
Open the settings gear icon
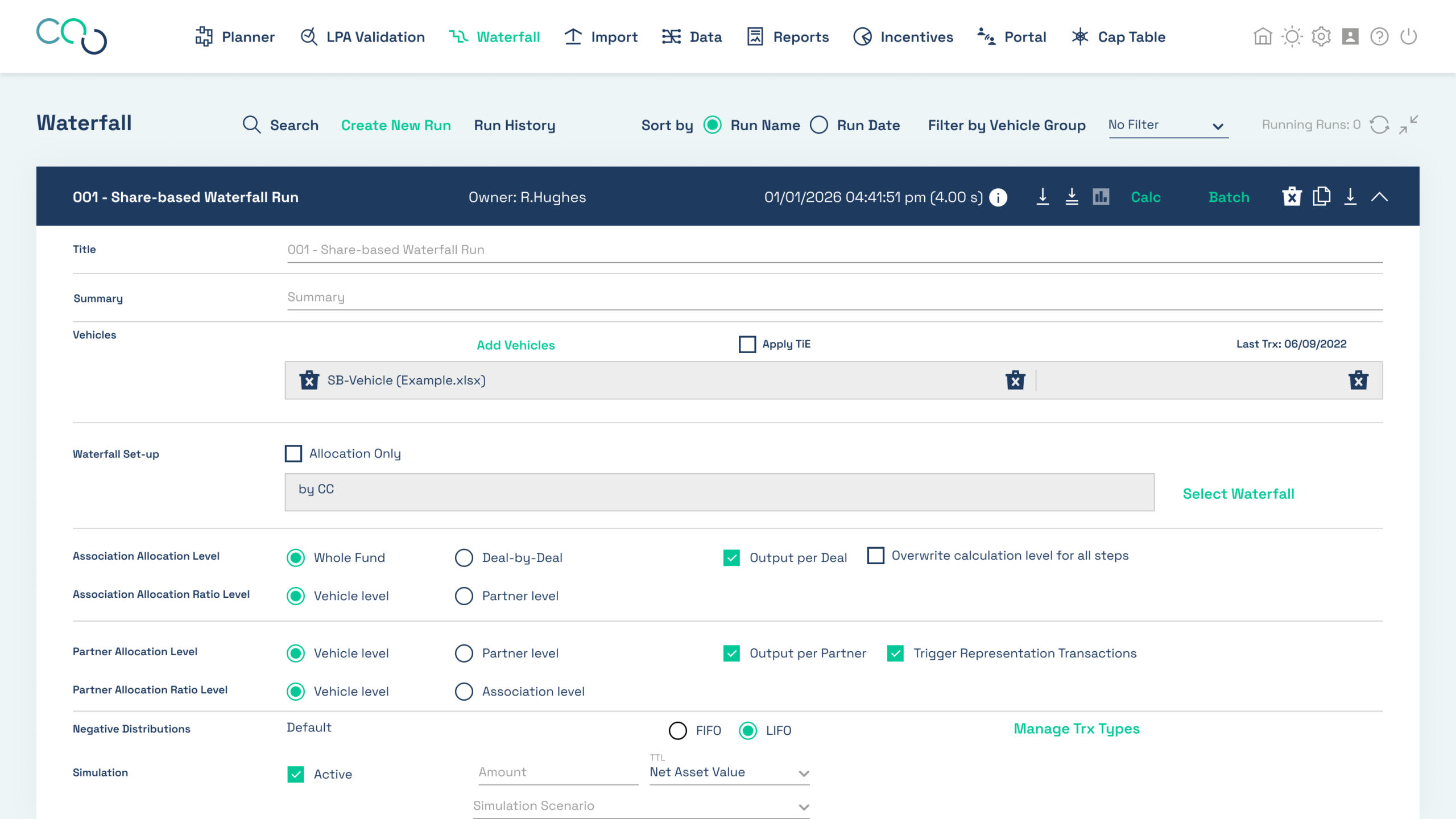point(1321,37)
